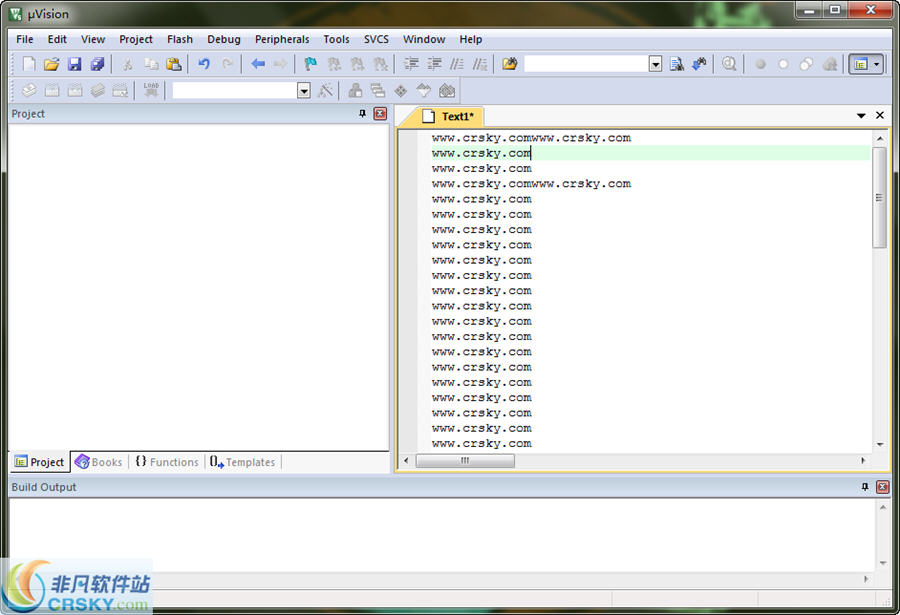The height and width of the screenshot is (615, 900).
Task: Click the Find icon beside the search box
Action: (x=677, y=64)
